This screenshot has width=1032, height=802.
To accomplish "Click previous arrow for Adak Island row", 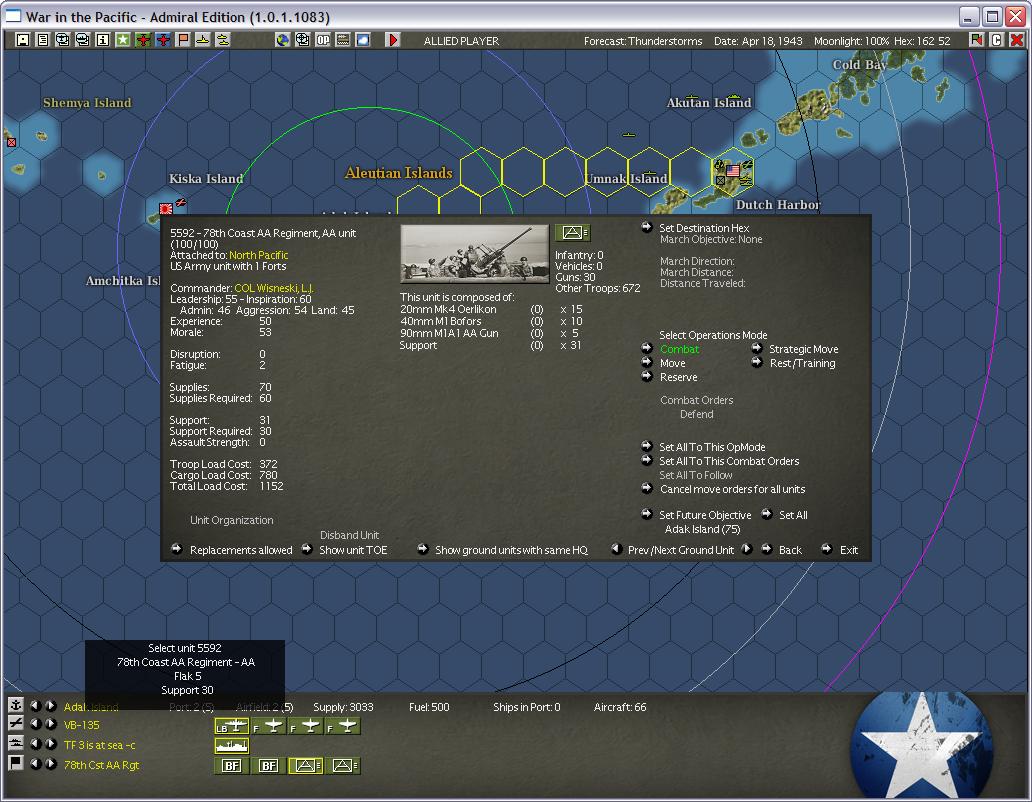I will [x=36, y=705].
